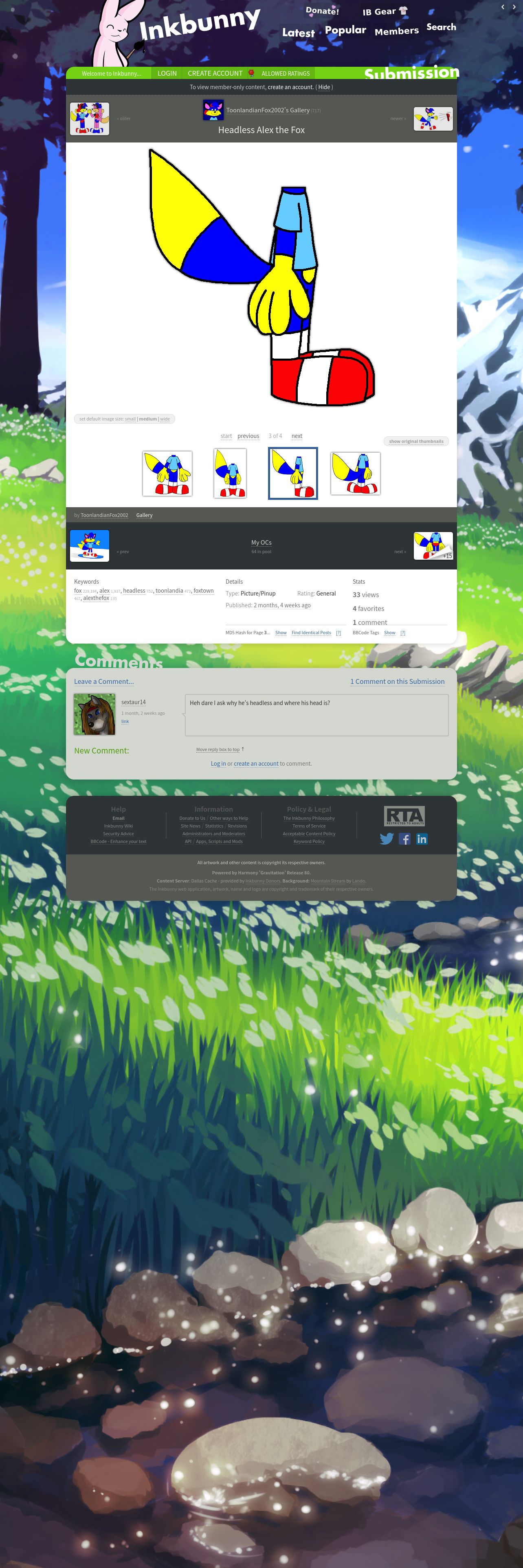The height and width of the screenshot is (1568, 523).
Task: Open Inkbunny Wiki footer link
Action: click(118, 826)
